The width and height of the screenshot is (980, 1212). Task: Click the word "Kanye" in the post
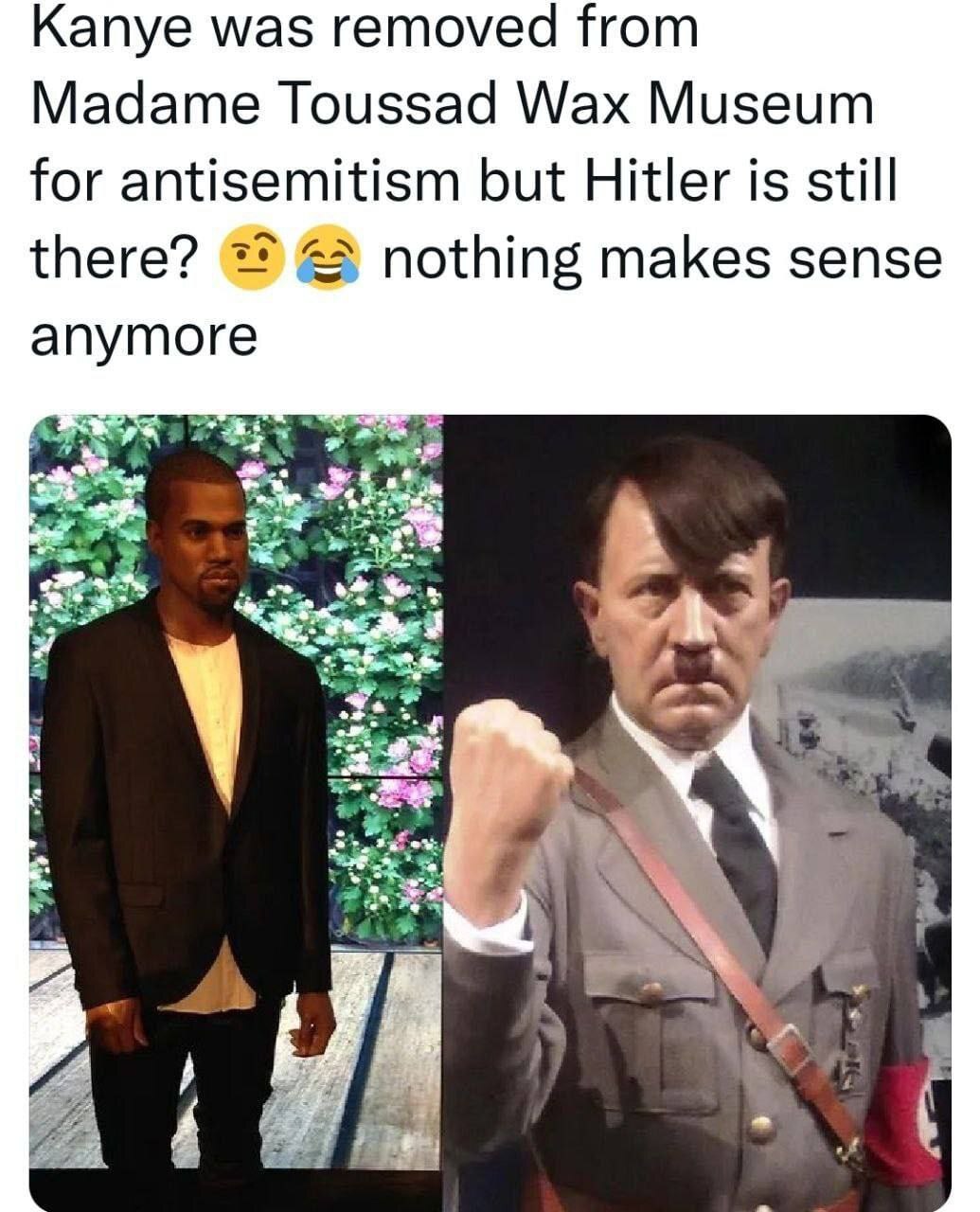[110, 30]
